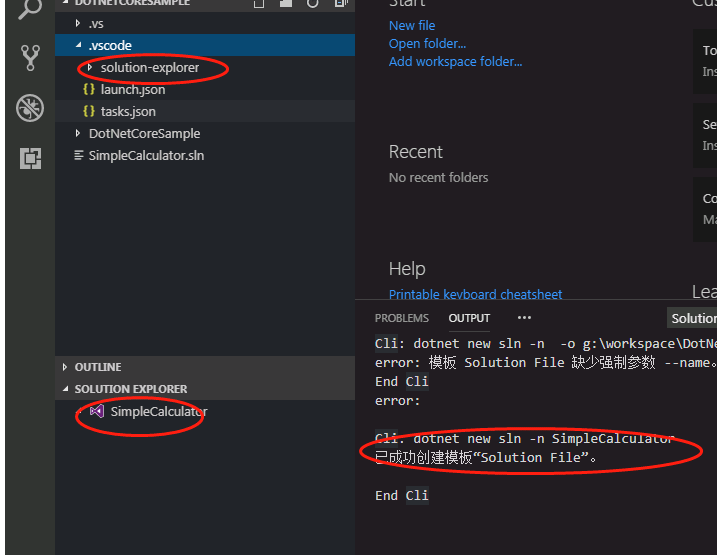Screen dimensions: 717x555
Task: Open the Extensions view icon
Action: point(30,158)
